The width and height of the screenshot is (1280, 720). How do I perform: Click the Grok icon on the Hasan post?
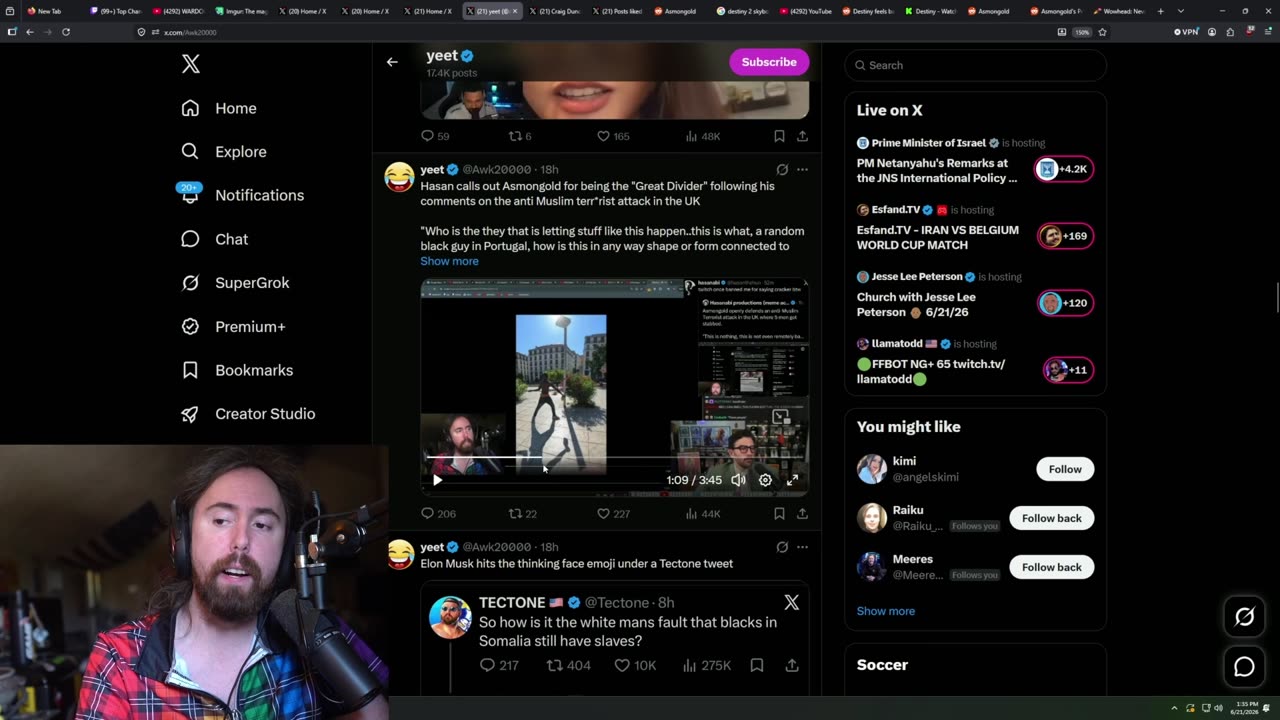click(782, 170)
